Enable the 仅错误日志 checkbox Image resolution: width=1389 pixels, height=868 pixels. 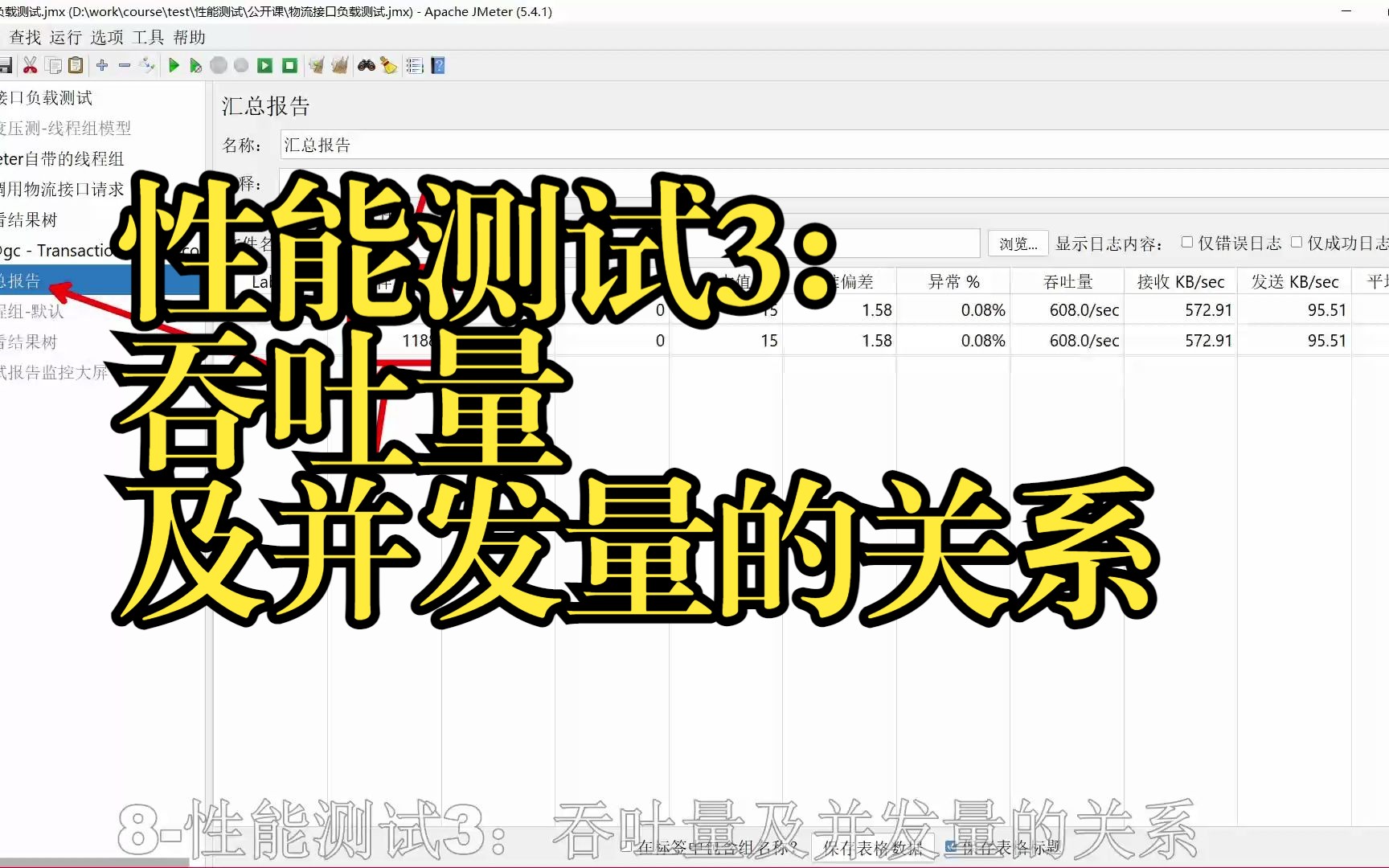point(1186,242)
